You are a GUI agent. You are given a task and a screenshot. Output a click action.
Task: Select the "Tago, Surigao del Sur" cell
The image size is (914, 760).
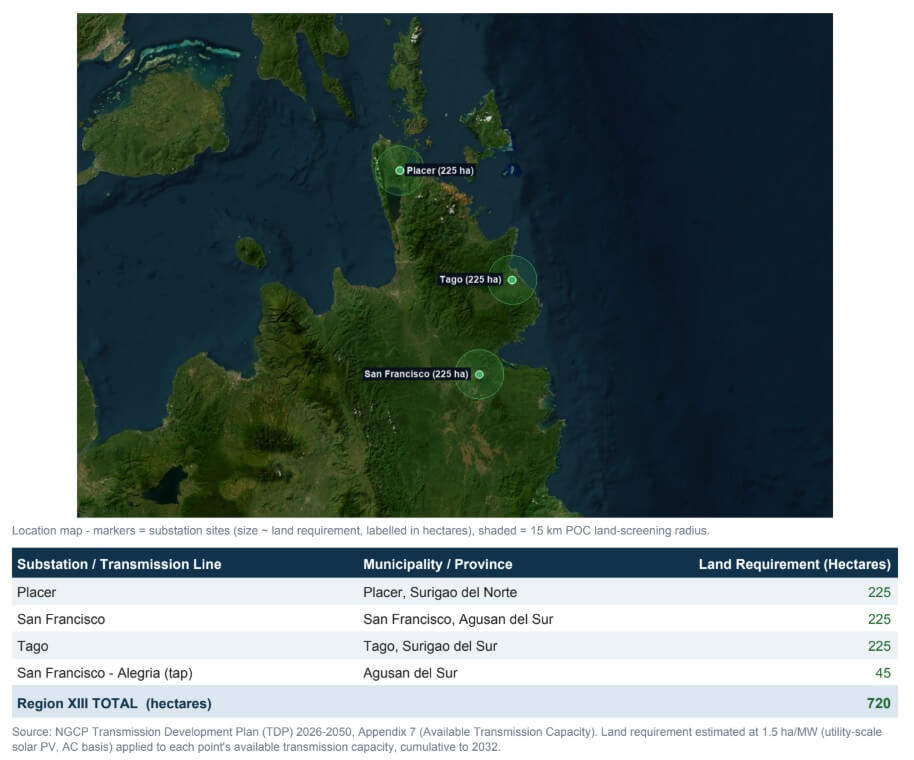tap(430, 646)
